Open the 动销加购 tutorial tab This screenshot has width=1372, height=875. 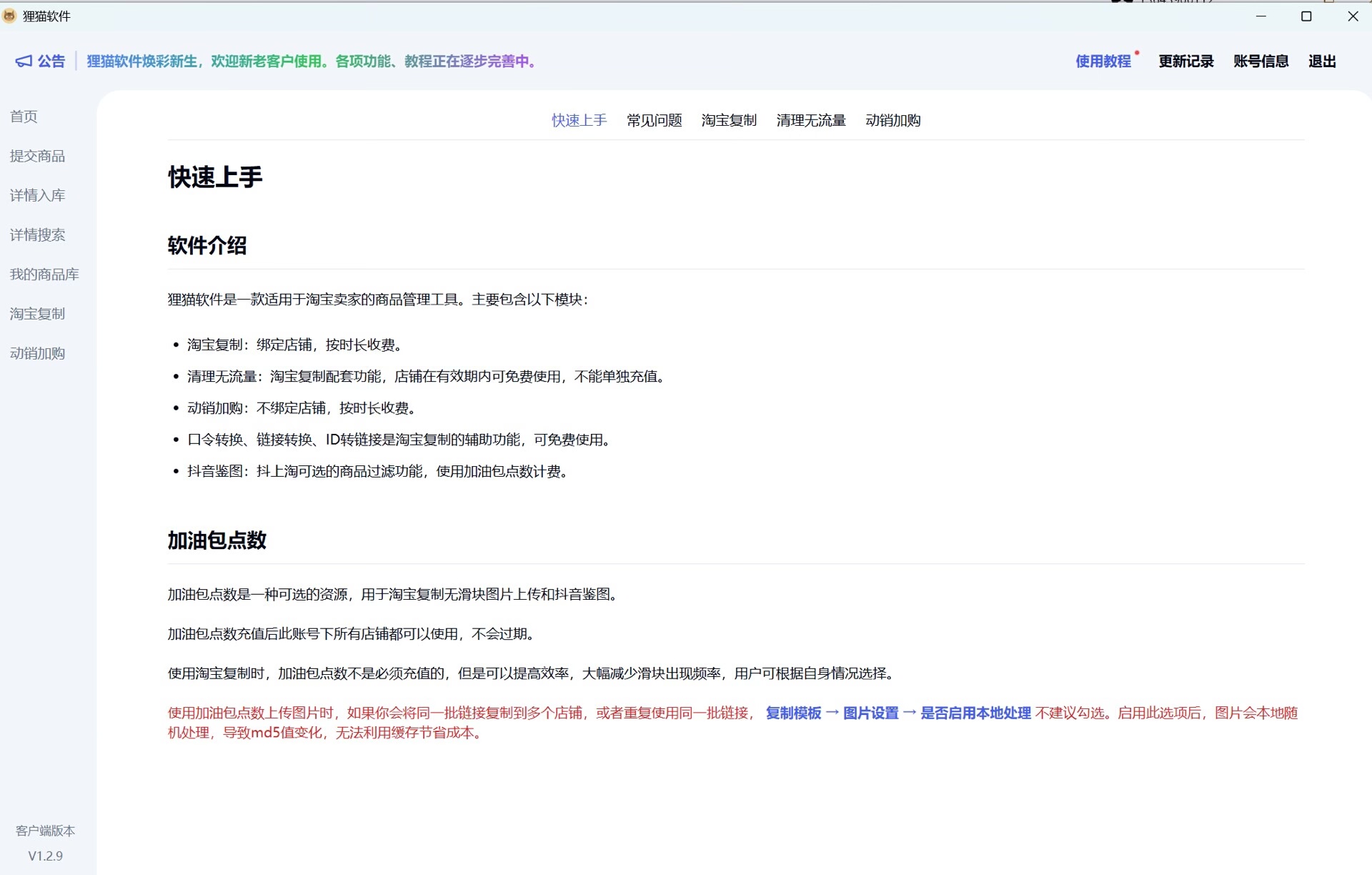tap(893, 120)
